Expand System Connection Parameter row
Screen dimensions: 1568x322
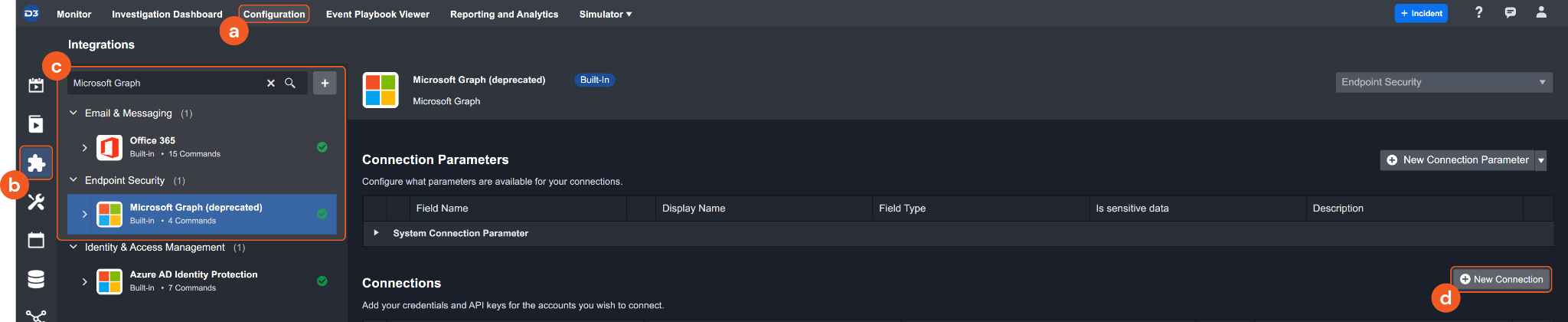coord(376,232)
